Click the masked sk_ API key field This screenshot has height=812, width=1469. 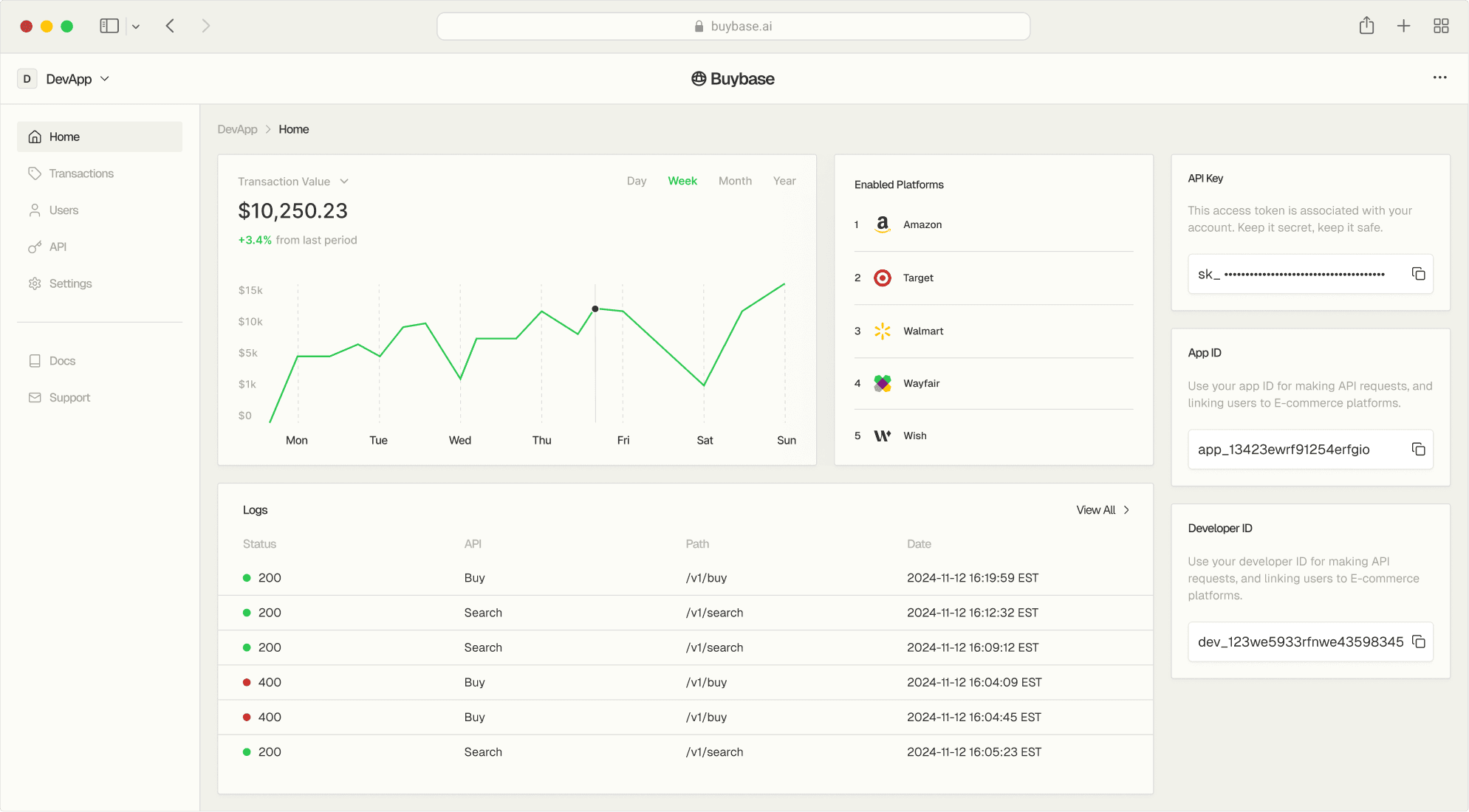click(x=1310, y=274)
